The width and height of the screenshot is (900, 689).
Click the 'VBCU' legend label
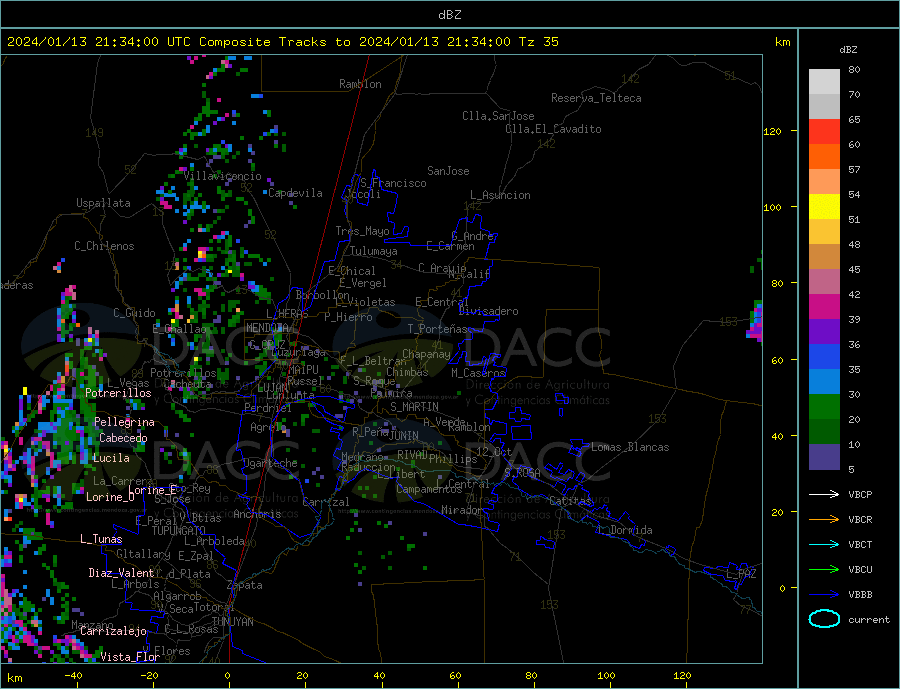[x=860, y=570]
